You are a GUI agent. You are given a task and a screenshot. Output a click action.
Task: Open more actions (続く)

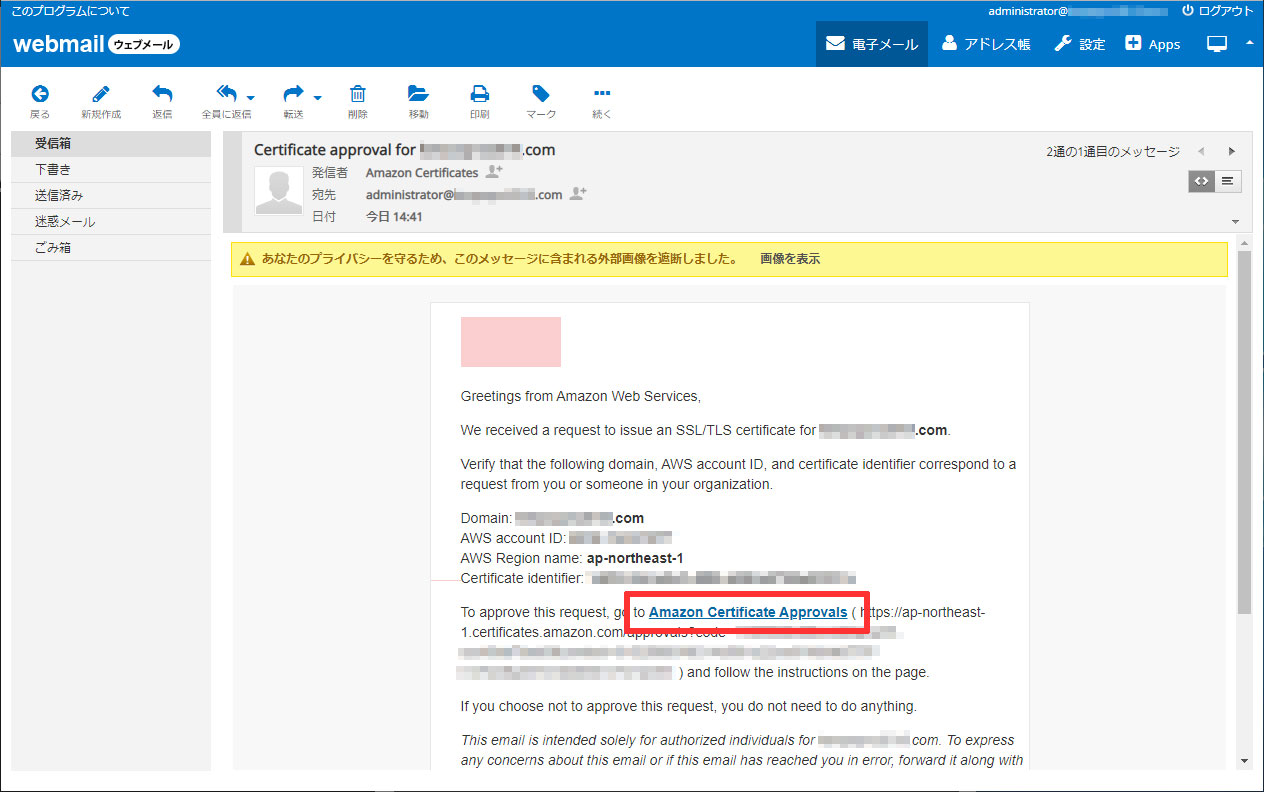click(602, 101)
